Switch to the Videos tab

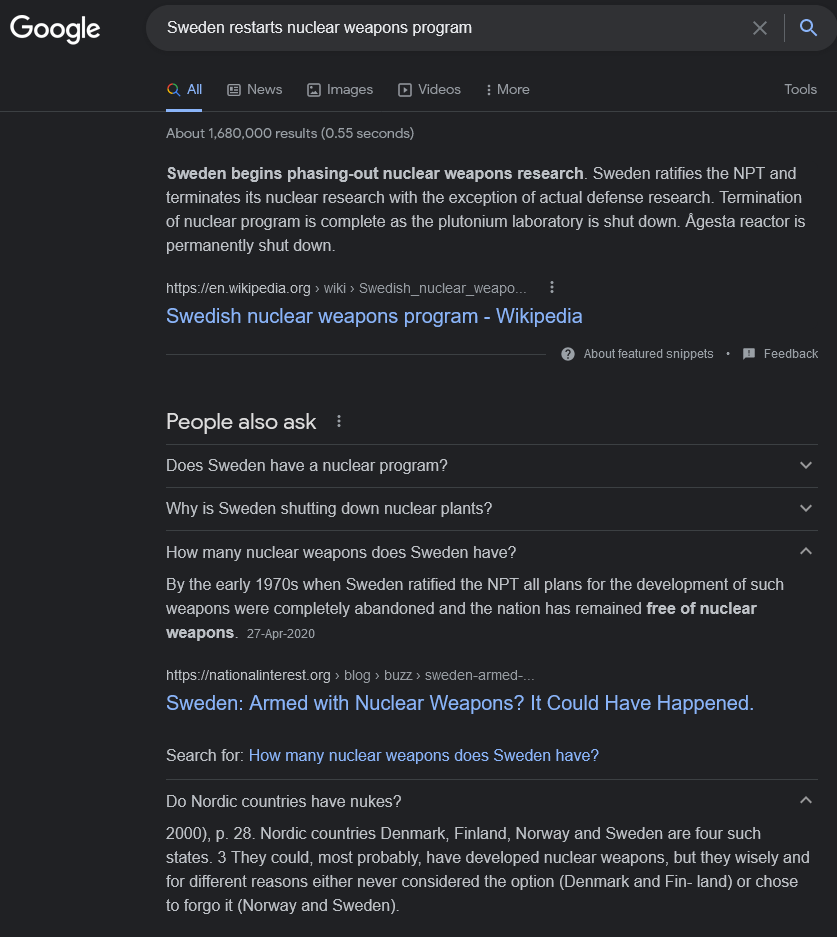(x=430, y=90)
